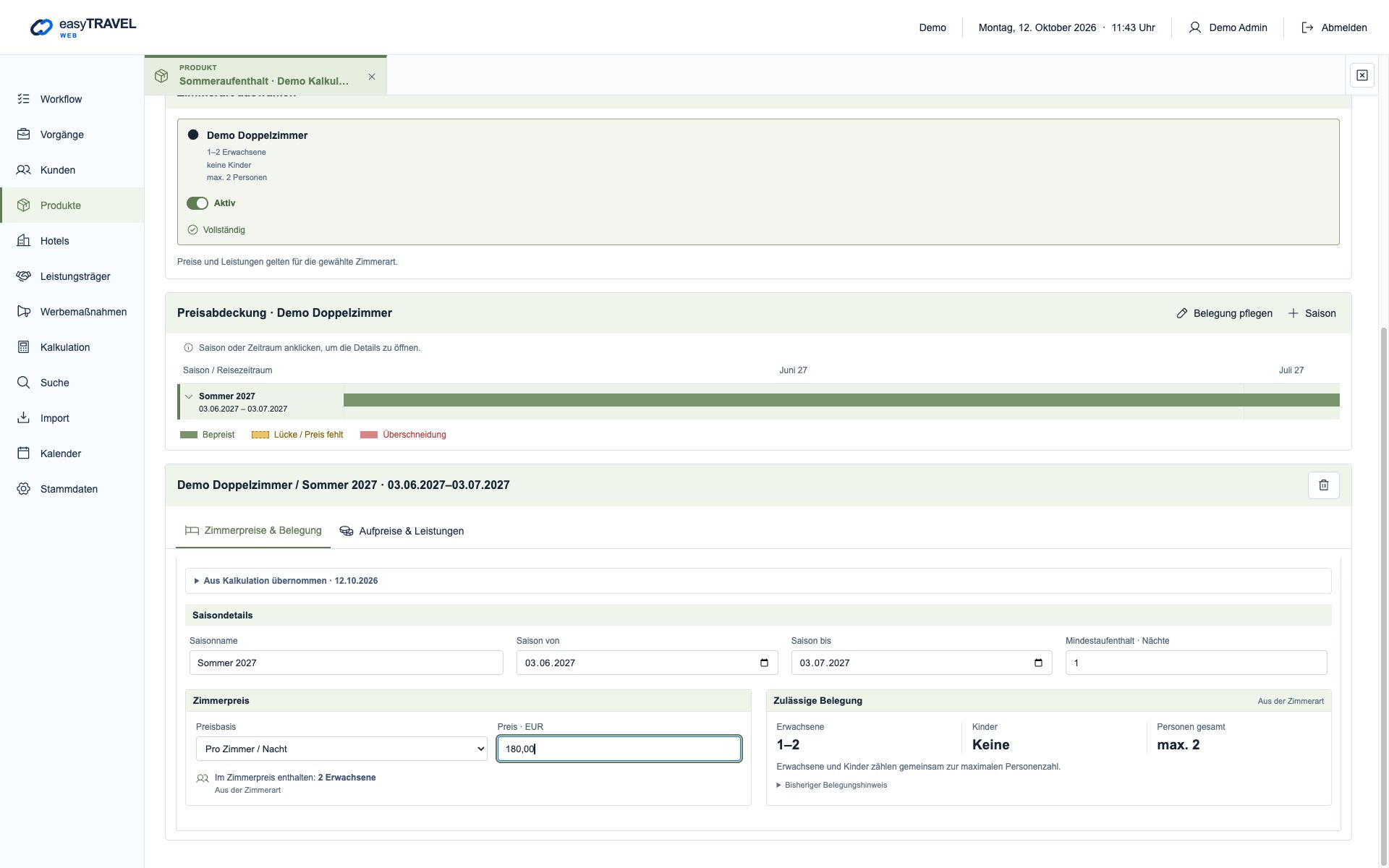This screenshot has height=868, width=1389.
Task: Open Import section
Action: 72,418
